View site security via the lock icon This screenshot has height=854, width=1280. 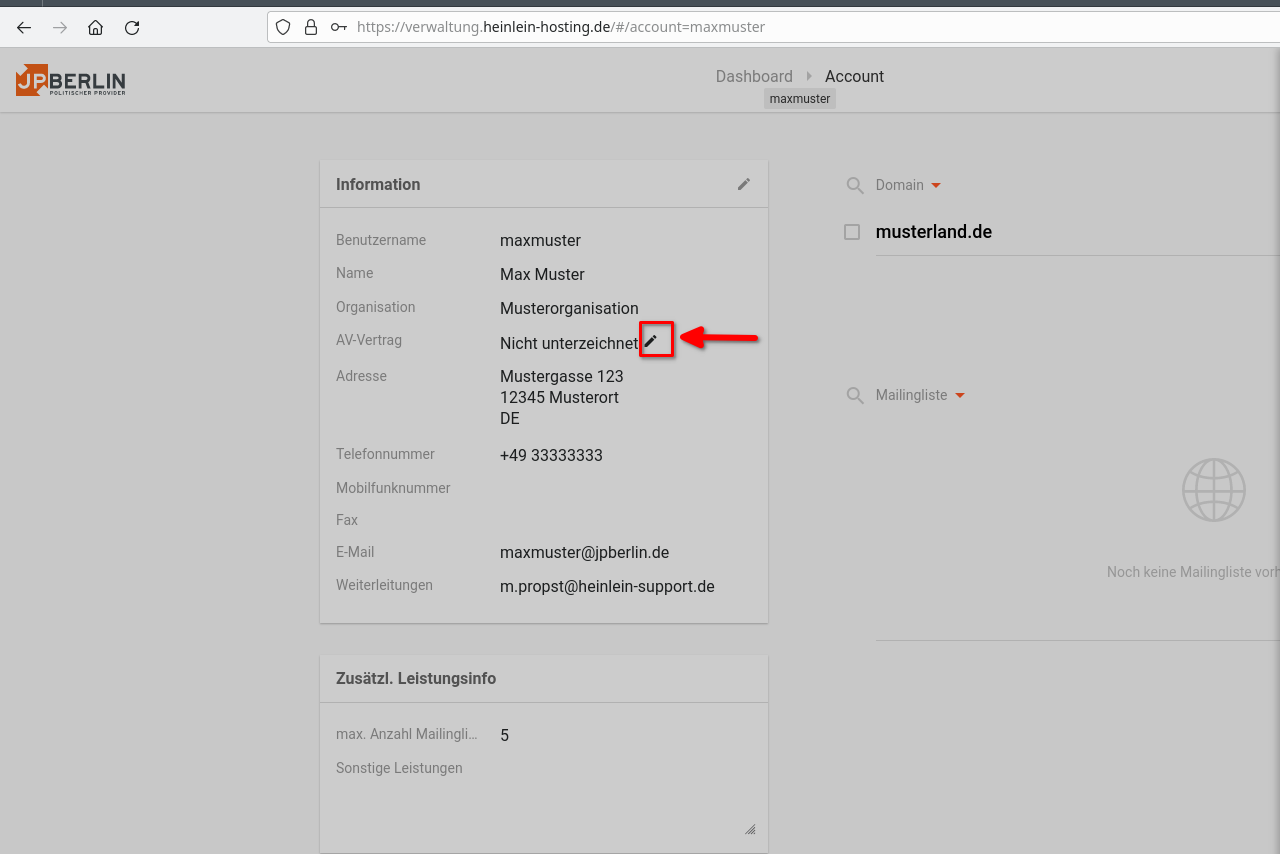point(311,27)
